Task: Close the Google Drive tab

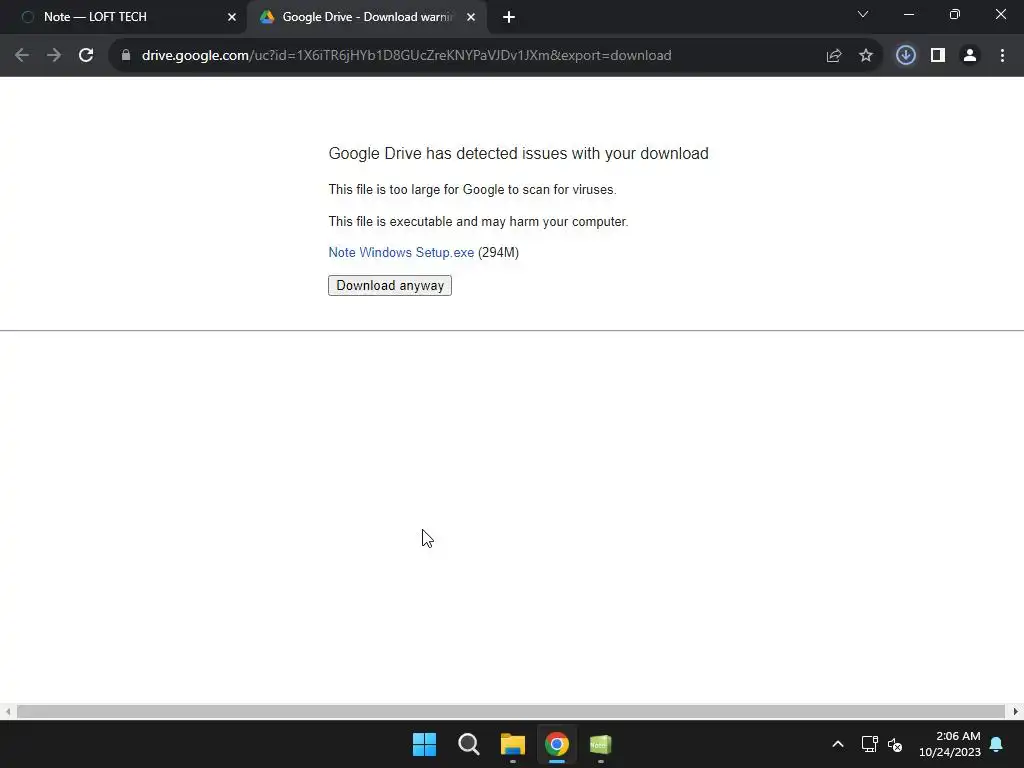Action: [x=471, y=17]
